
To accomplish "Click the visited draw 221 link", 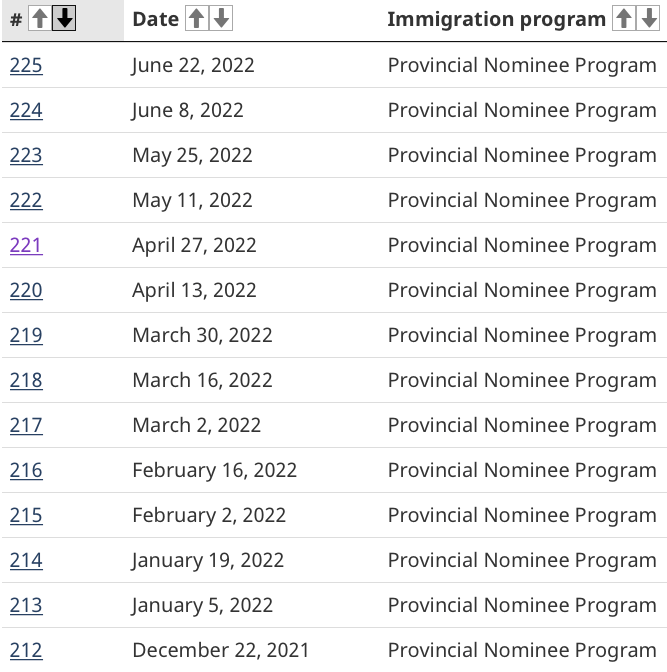I will [x=26, y=245].
